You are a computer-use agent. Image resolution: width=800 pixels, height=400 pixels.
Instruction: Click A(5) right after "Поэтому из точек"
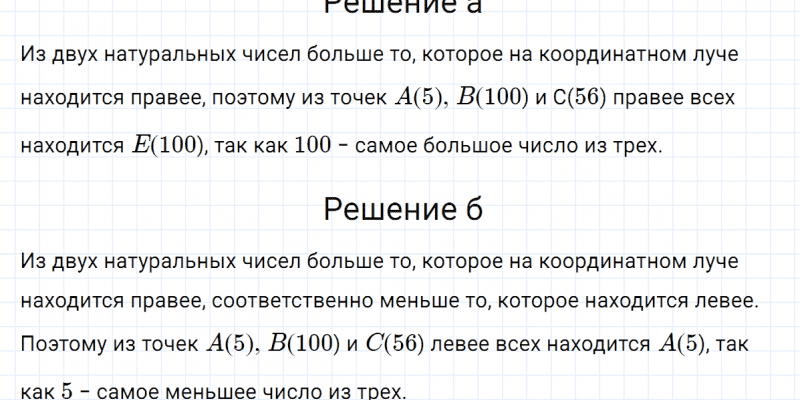[x=230, y=343]
